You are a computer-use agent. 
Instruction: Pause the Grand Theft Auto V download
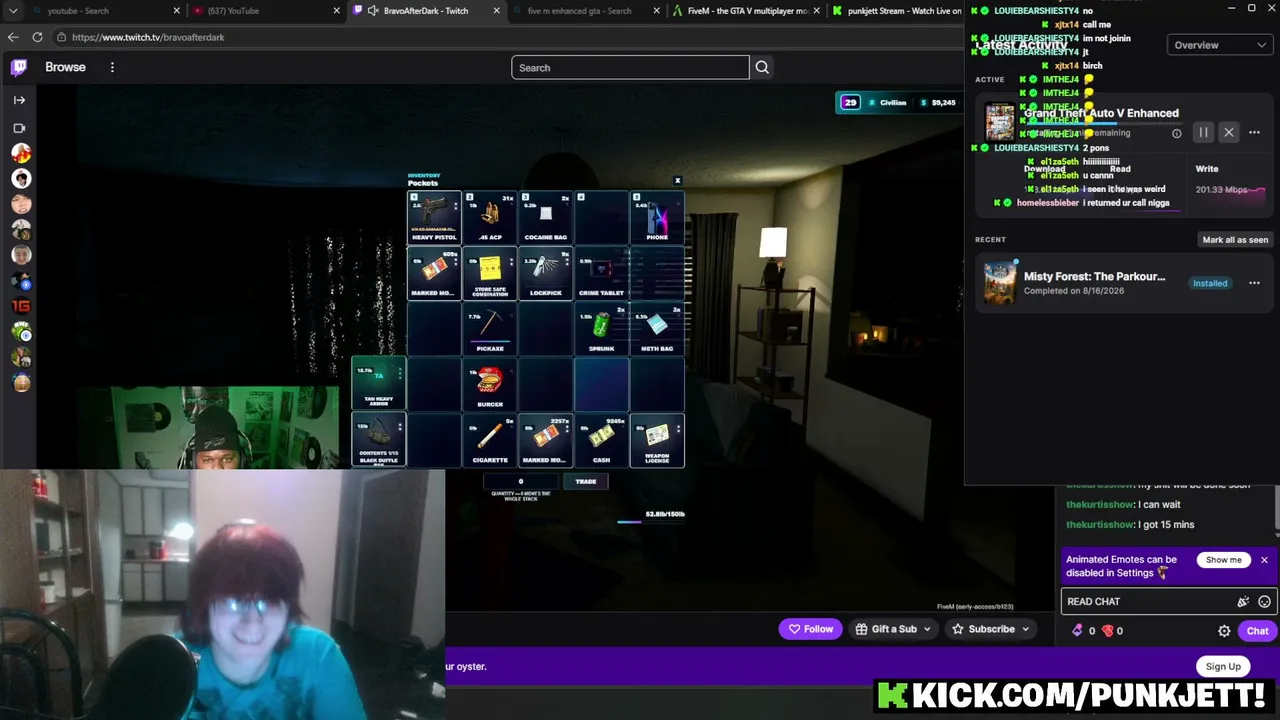(1203, 132)
